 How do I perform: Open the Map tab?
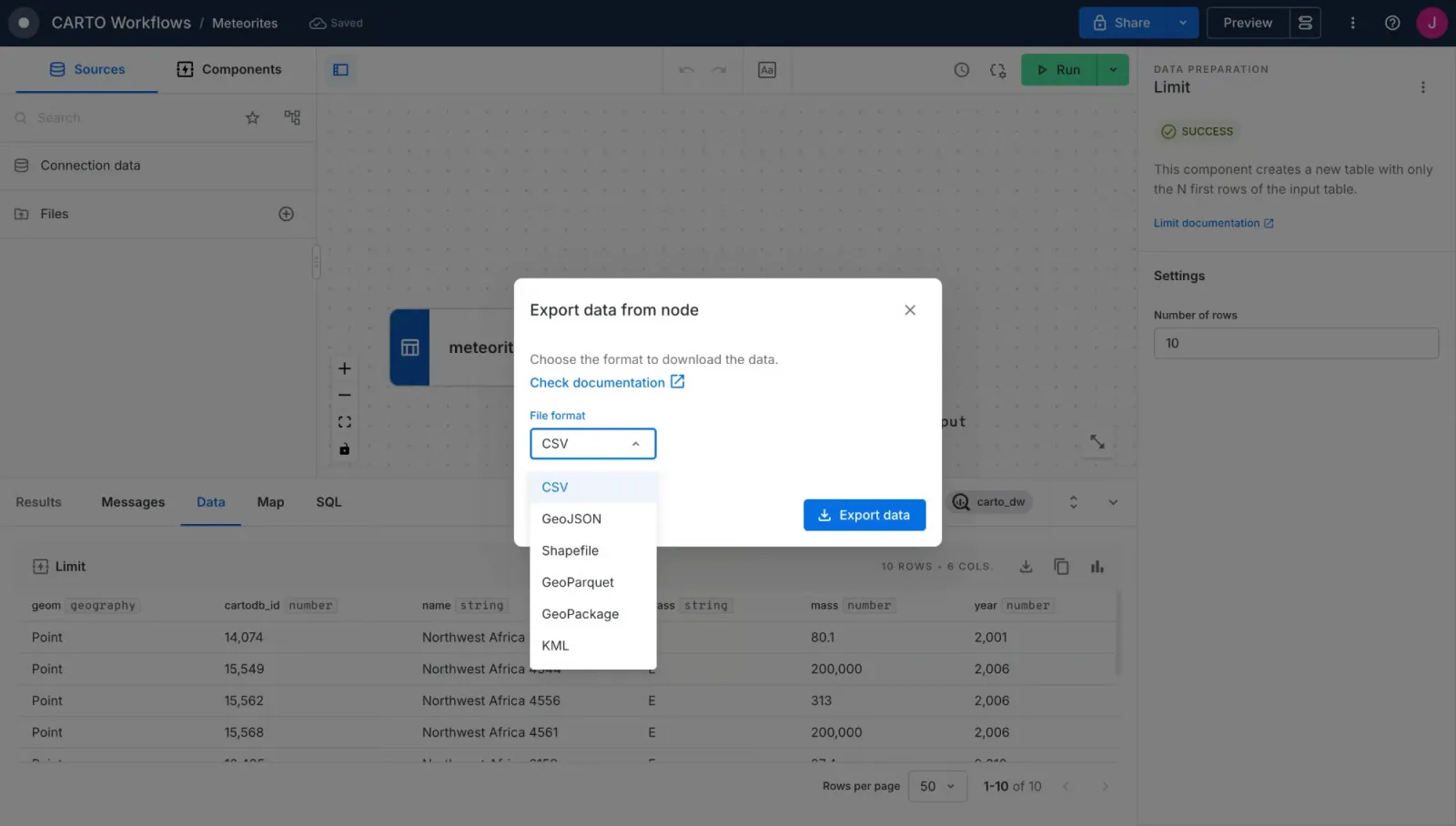(x=270, y=502)
